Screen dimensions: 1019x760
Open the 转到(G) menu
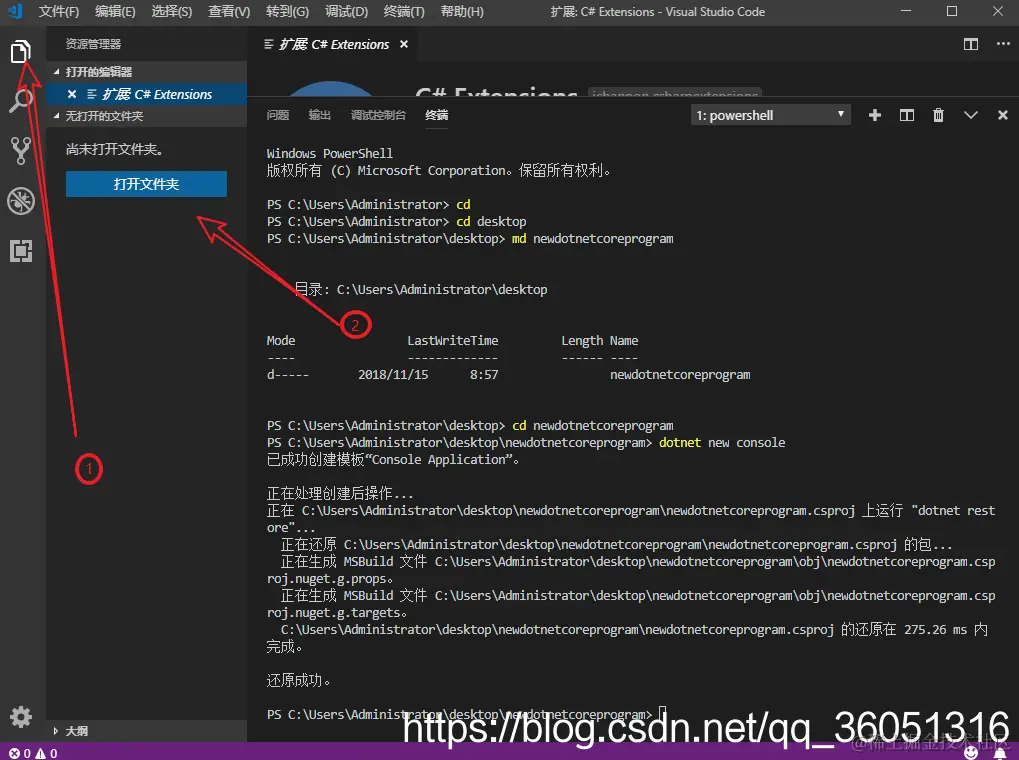(x=287, y=11)
